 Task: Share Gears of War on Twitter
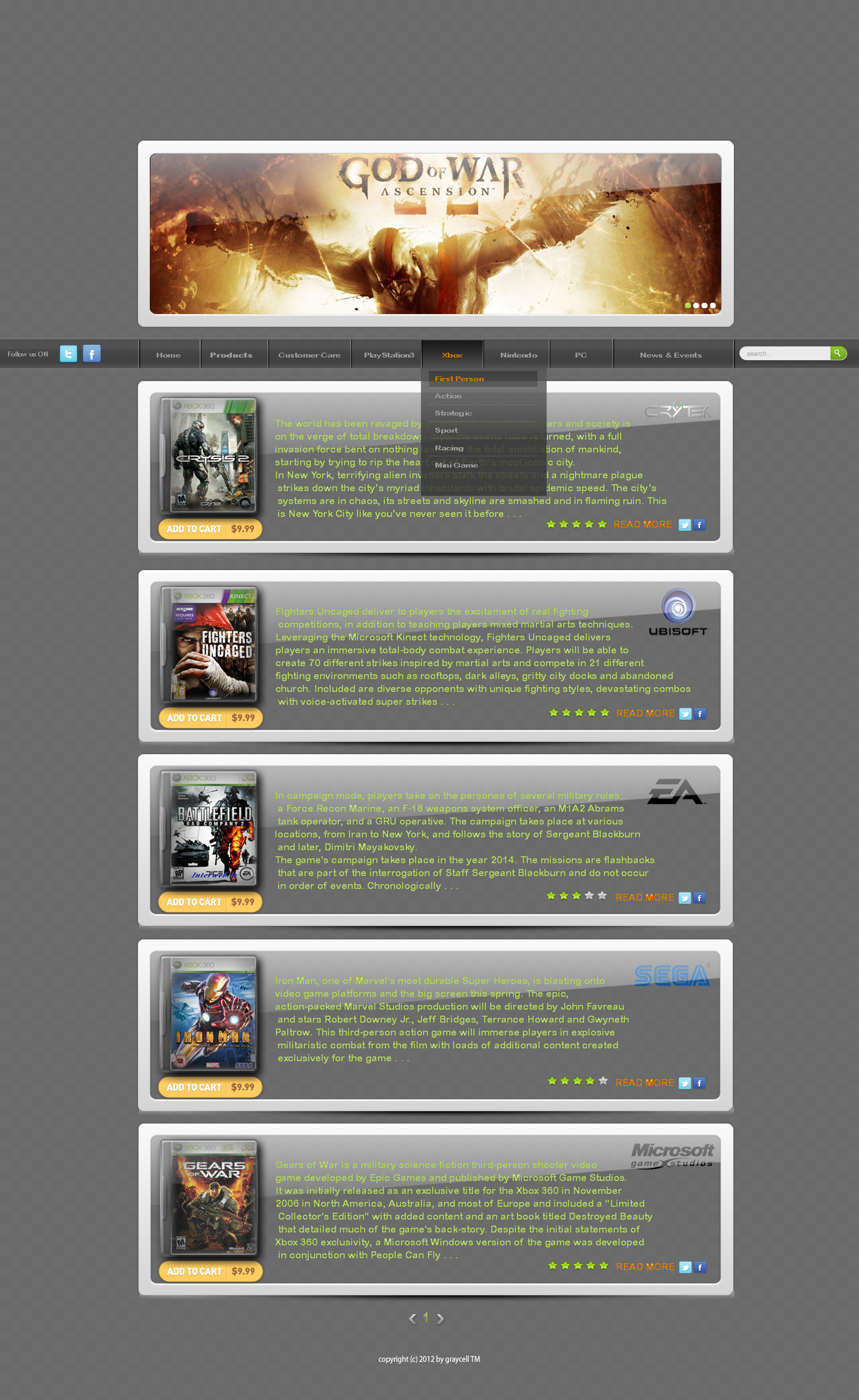point(685,1267)
